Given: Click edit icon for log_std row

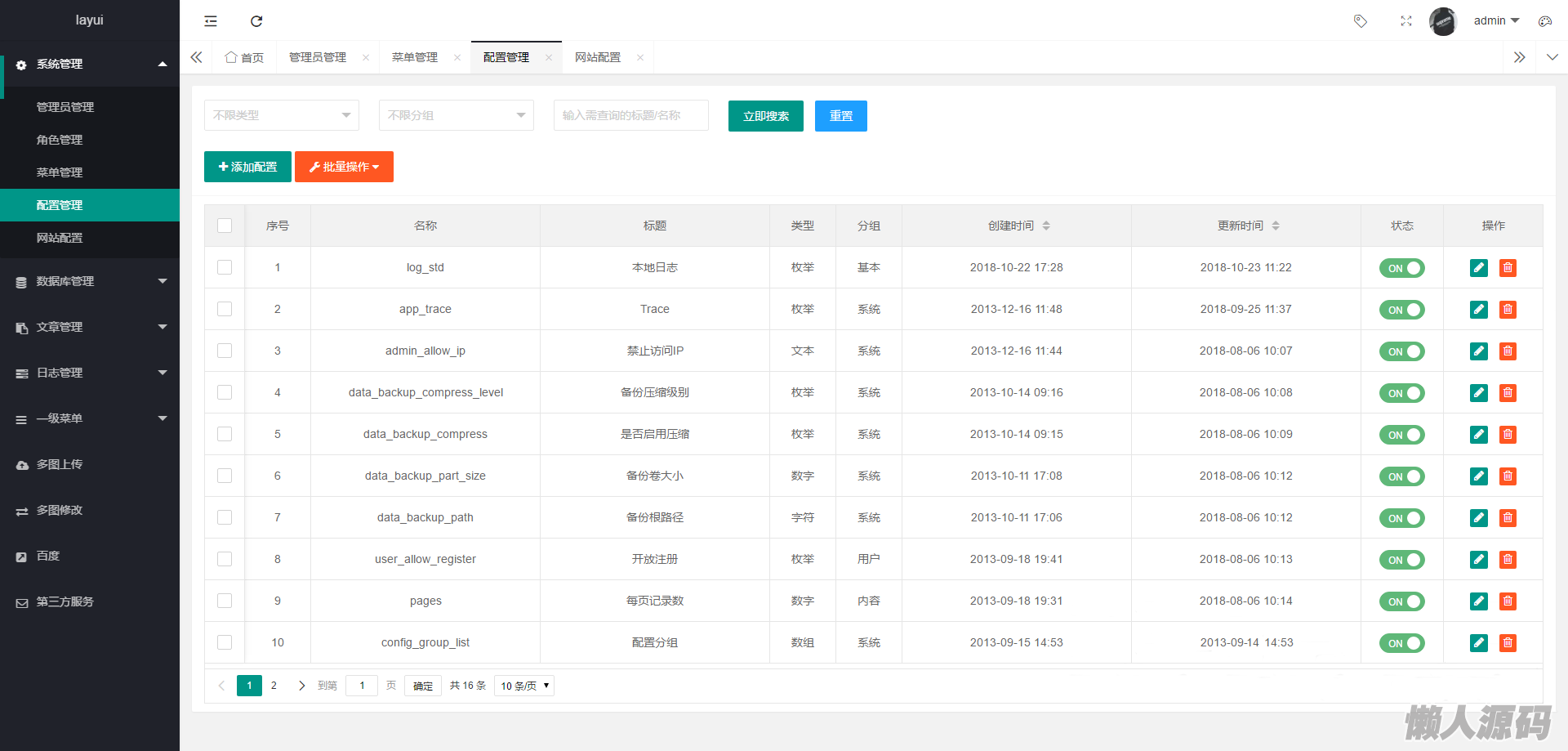Looking at the screenshot, I should click(1478, 268).
